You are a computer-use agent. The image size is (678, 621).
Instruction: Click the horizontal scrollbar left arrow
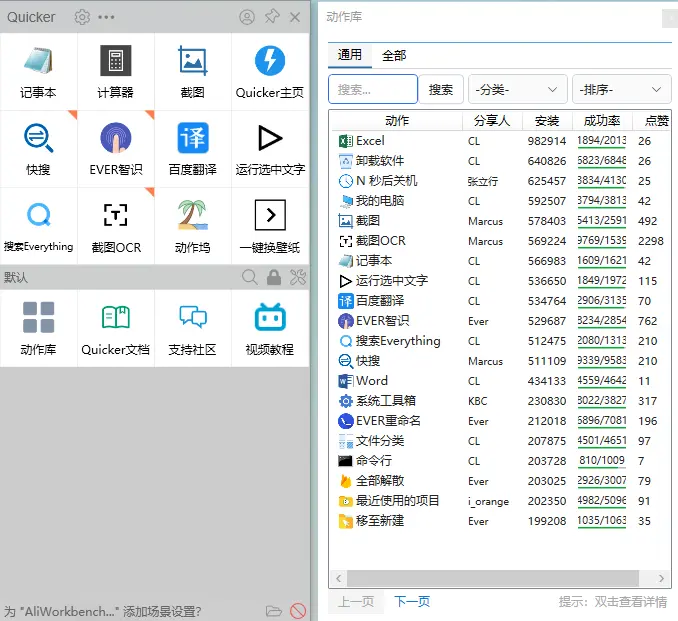tap(339, 578)
